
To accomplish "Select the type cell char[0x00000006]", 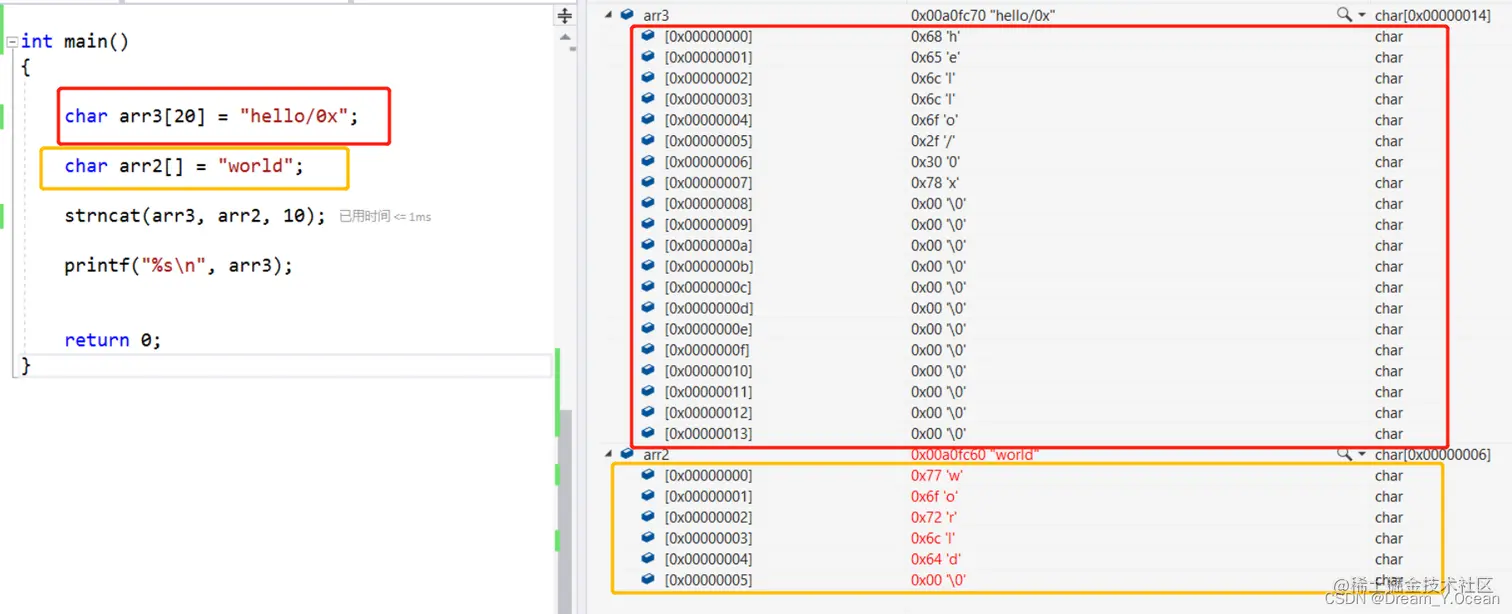I will coord(1433,454).
